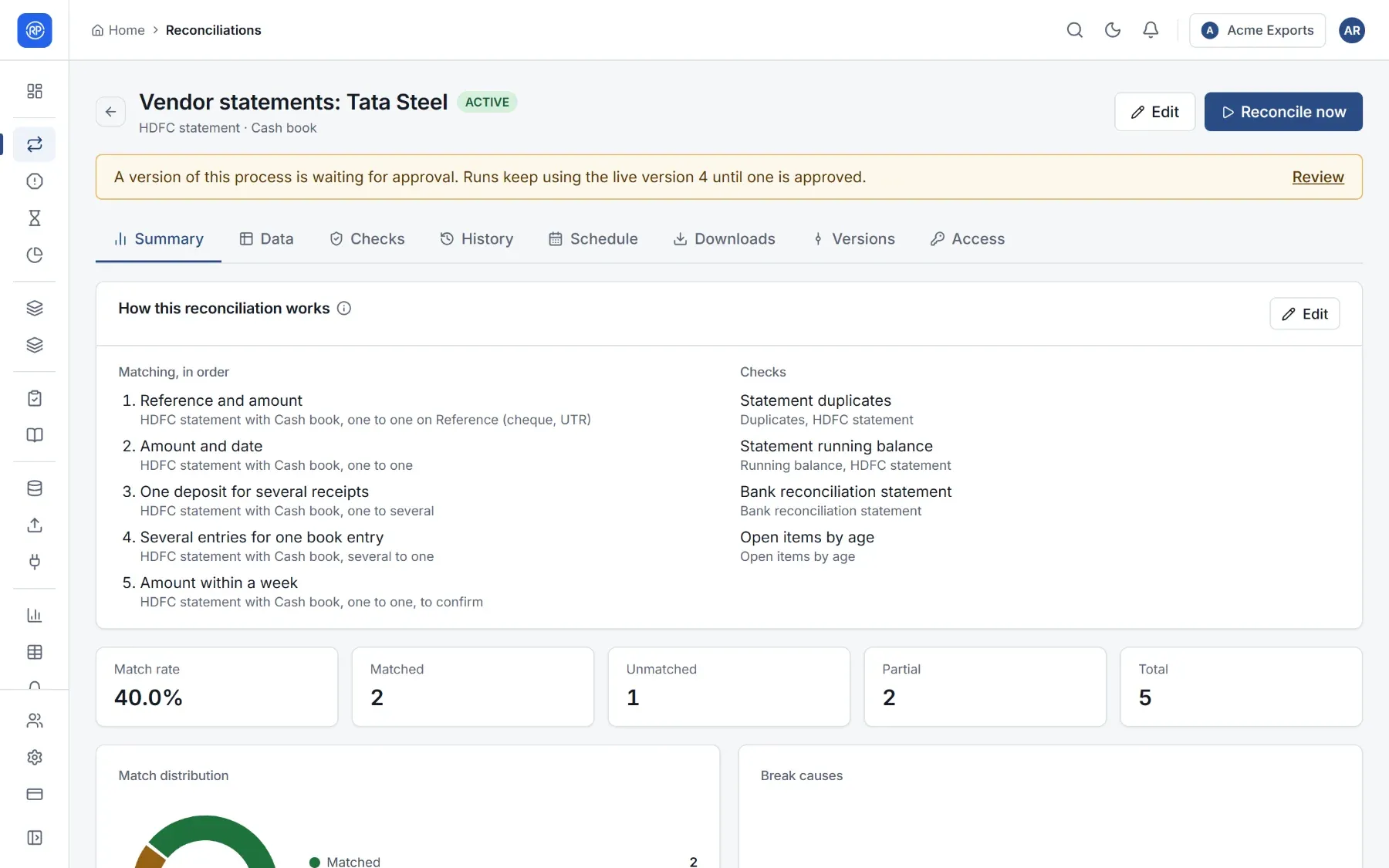This screenshot has height=868, width=1389.
Task: Open notifications bell
Action: click(1150, 30)
